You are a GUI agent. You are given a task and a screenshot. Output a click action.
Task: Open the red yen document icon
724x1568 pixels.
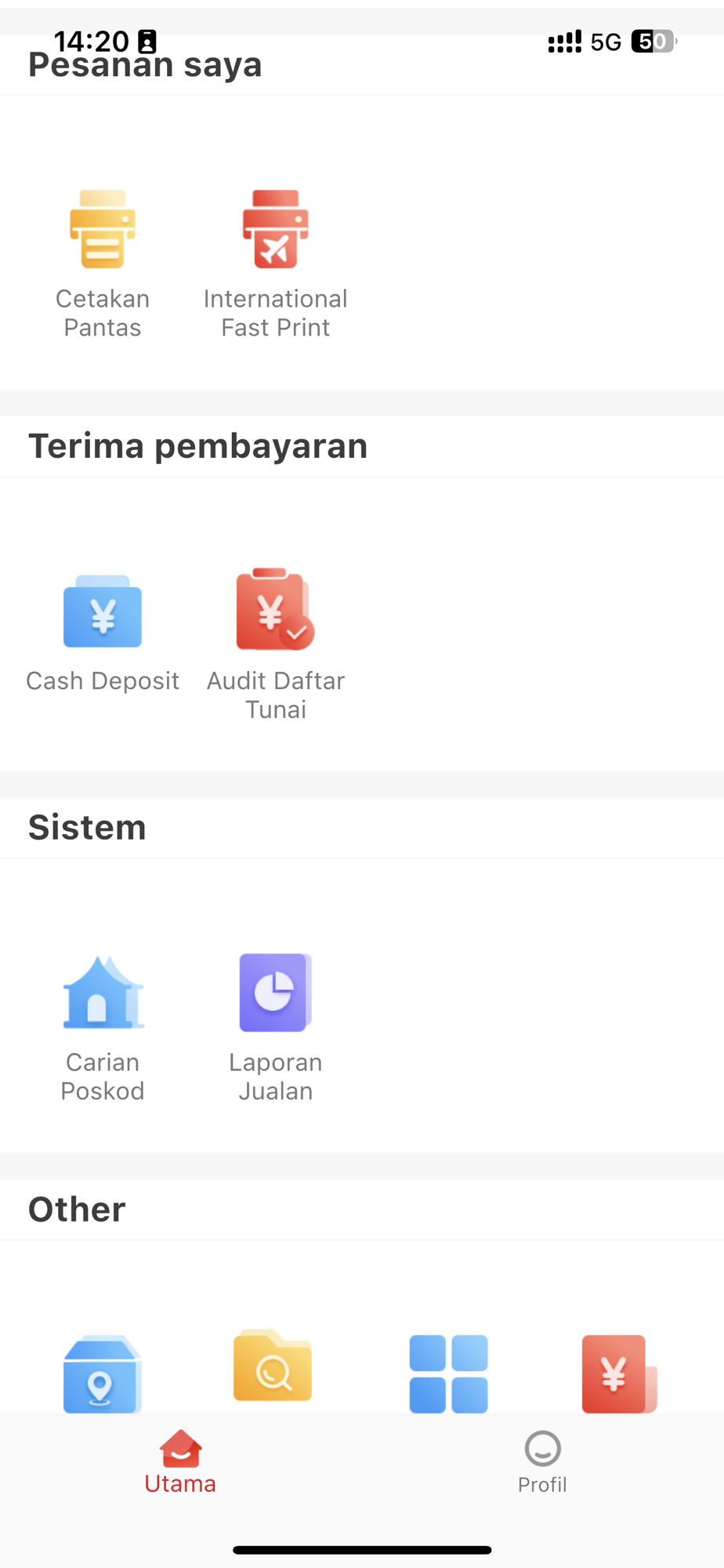click(619, 1374)
